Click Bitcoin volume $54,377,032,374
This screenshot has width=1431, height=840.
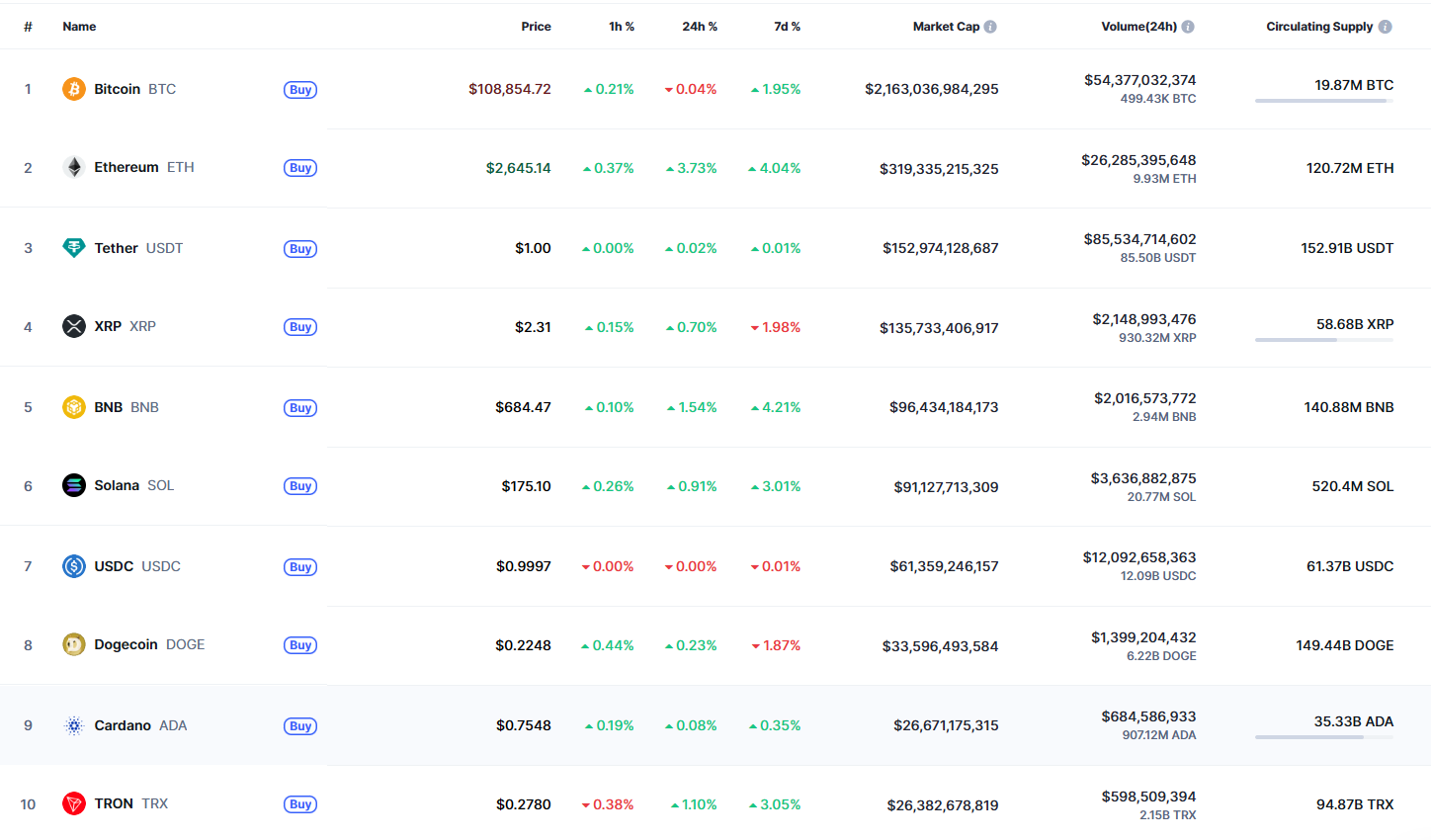tap(1139, 80)
